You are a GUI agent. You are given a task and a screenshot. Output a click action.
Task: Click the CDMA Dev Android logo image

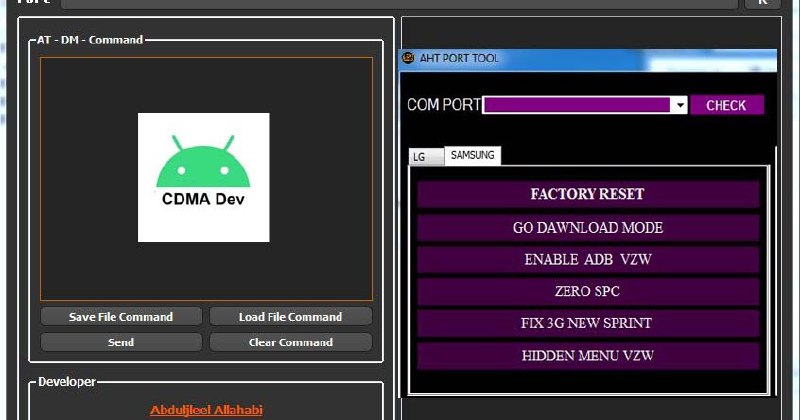coord(204,177)
